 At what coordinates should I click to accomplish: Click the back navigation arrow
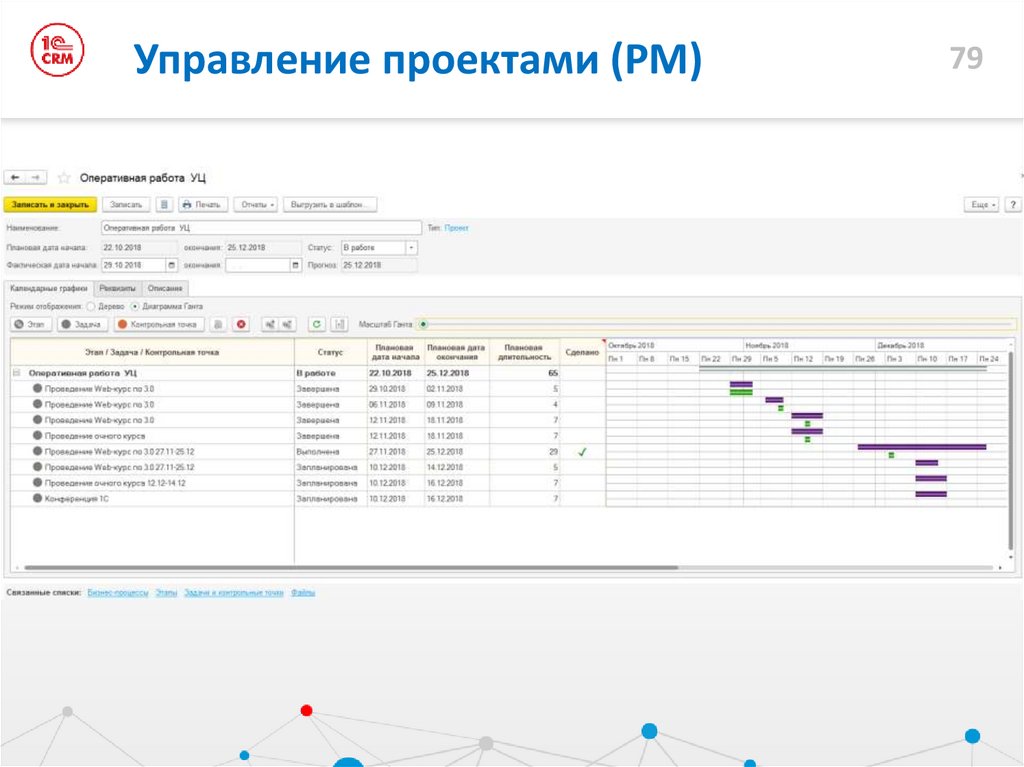(x=15, y=178)
